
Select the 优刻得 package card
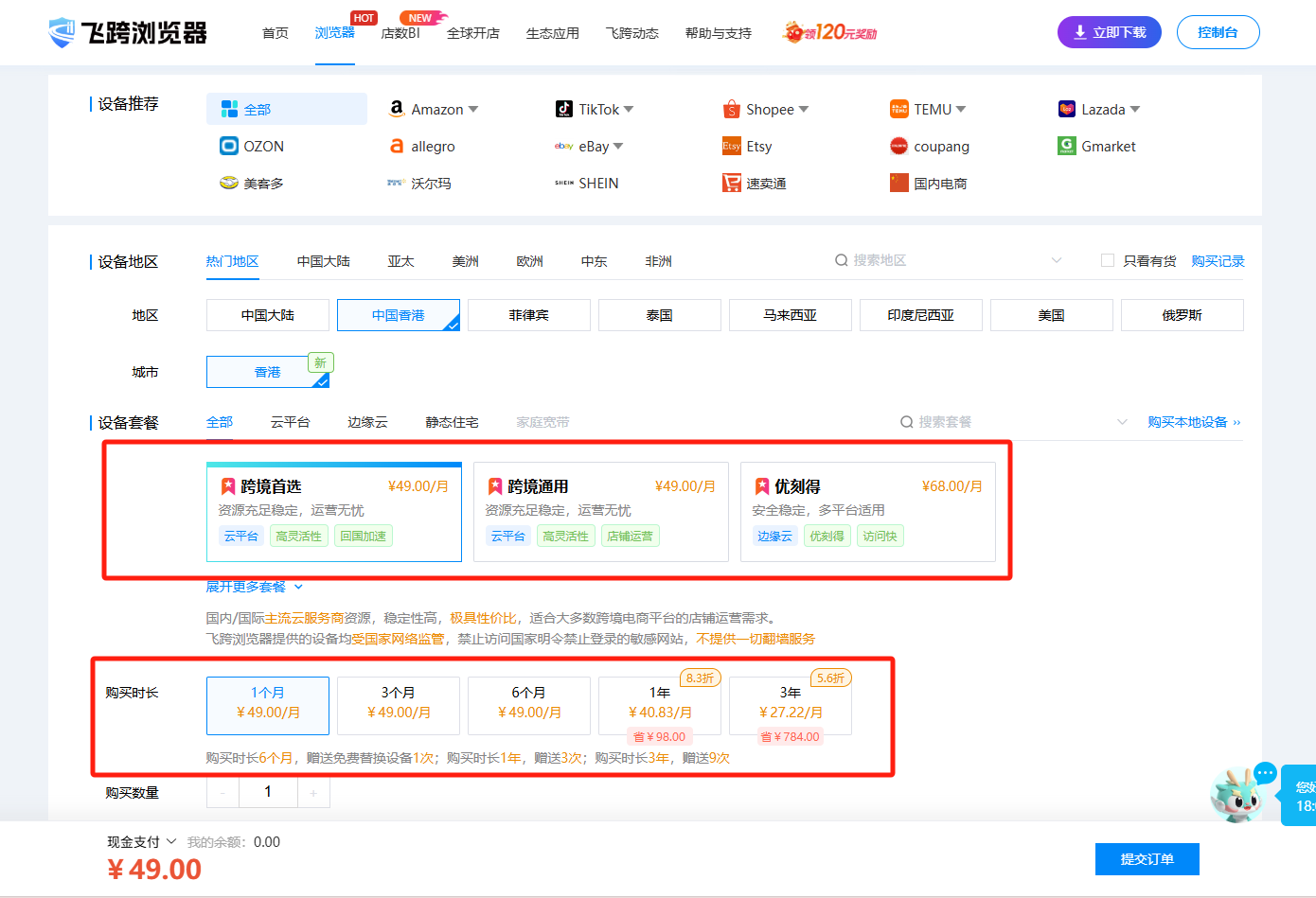pyautogui.click(x=868, y=512)
